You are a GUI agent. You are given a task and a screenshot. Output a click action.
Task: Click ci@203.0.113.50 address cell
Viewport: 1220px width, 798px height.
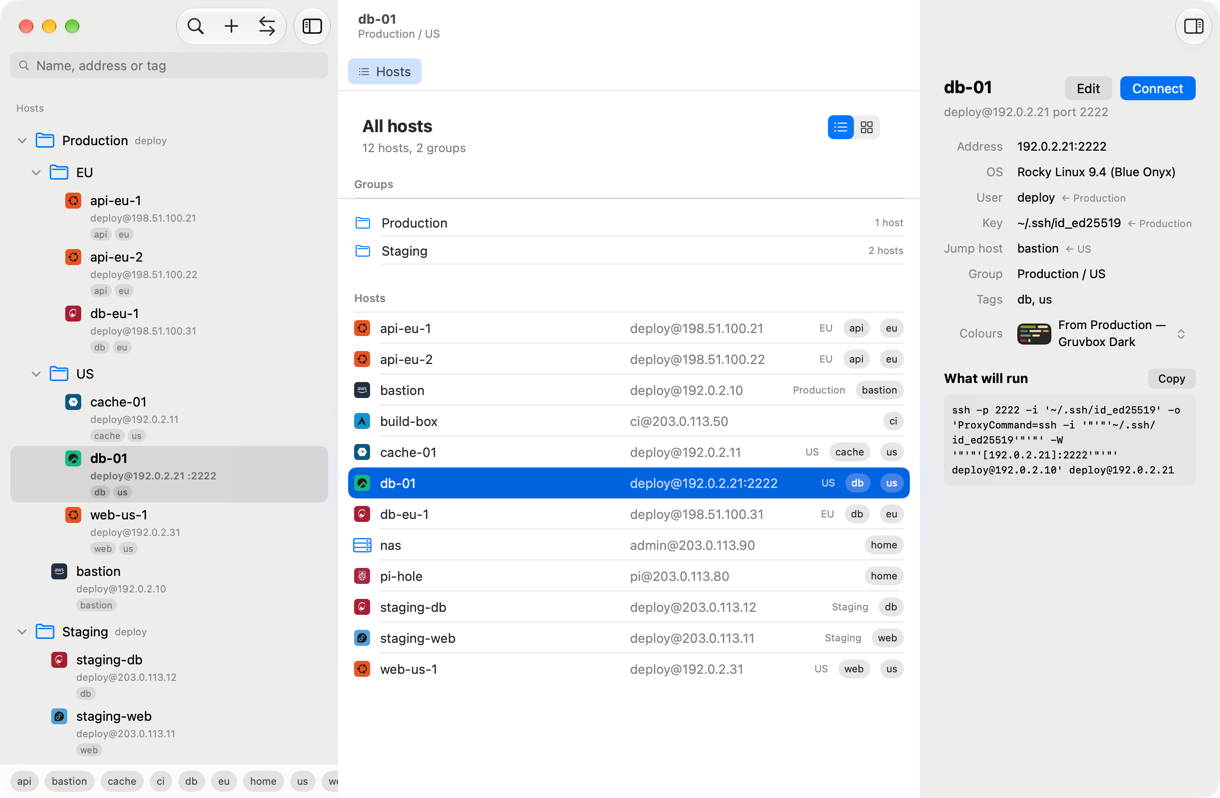(x=679, y=422)
